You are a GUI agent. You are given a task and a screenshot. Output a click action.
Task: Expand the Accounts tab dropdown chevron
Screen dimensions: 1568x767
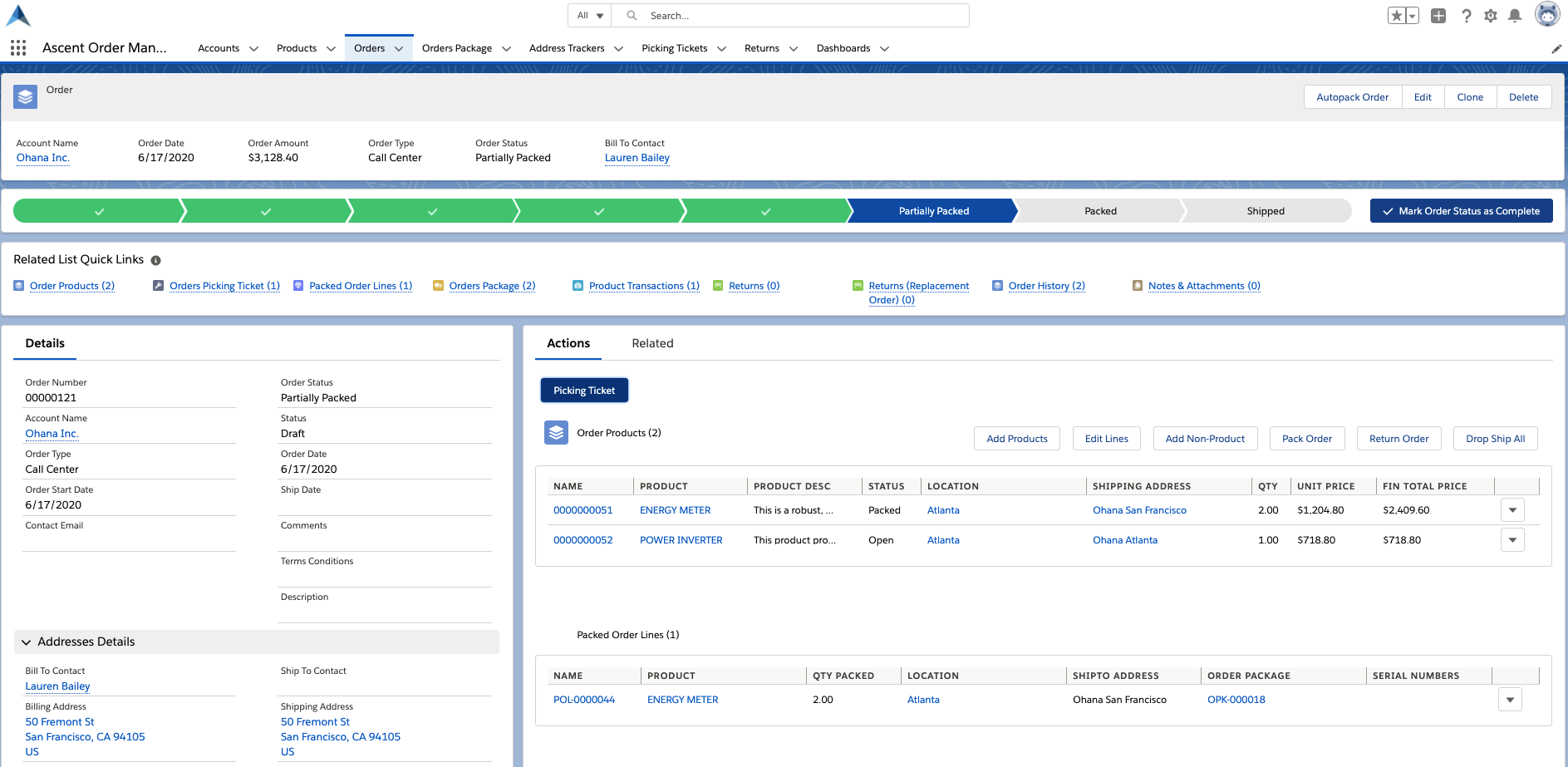point(253,49)
